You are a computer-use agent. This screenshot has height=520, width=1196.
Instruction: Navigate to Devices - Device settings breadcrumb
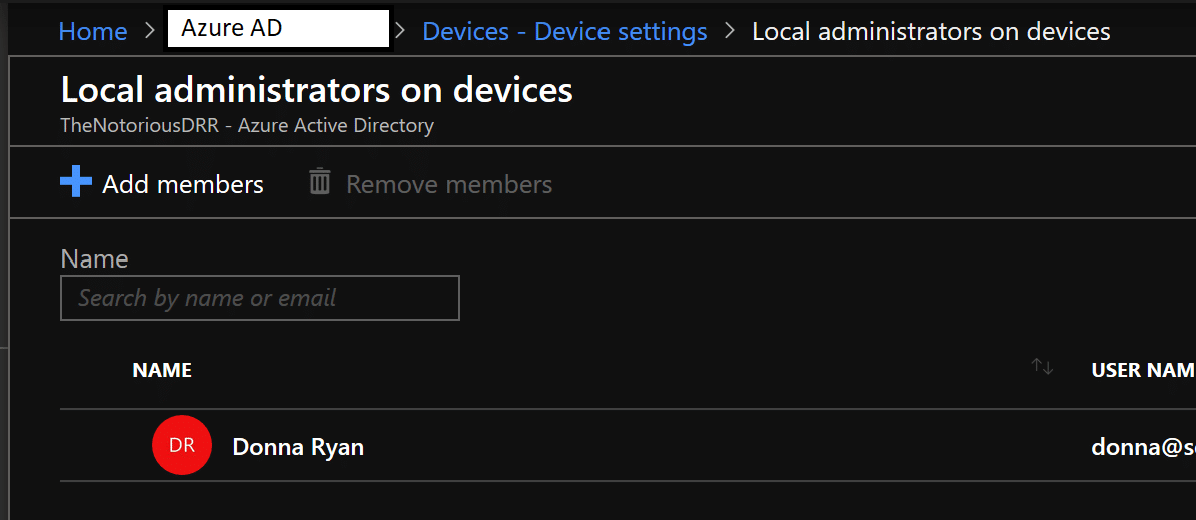(564, 31)
